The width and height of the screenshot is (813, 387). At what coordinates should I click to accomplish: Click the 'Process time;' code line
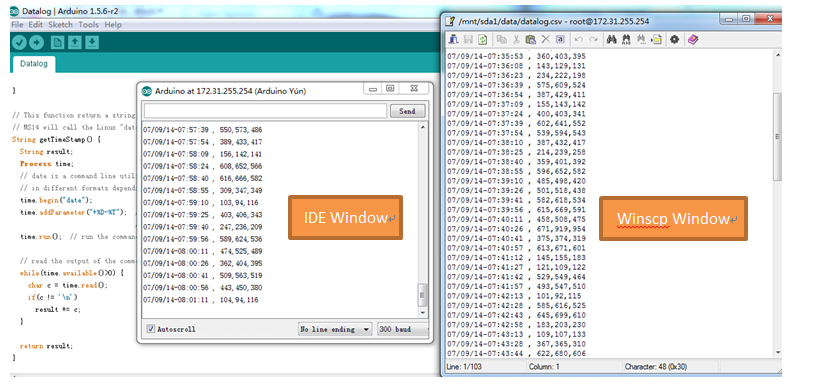pos(43,164)
